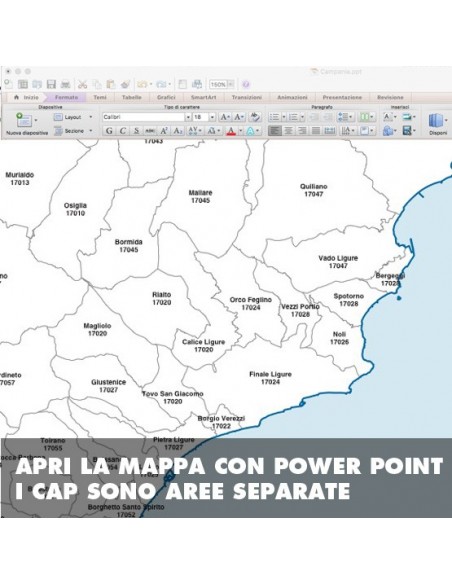Open text direction dropdown
452x584 pixels.
pyautogui.click(x=348, y=131)
